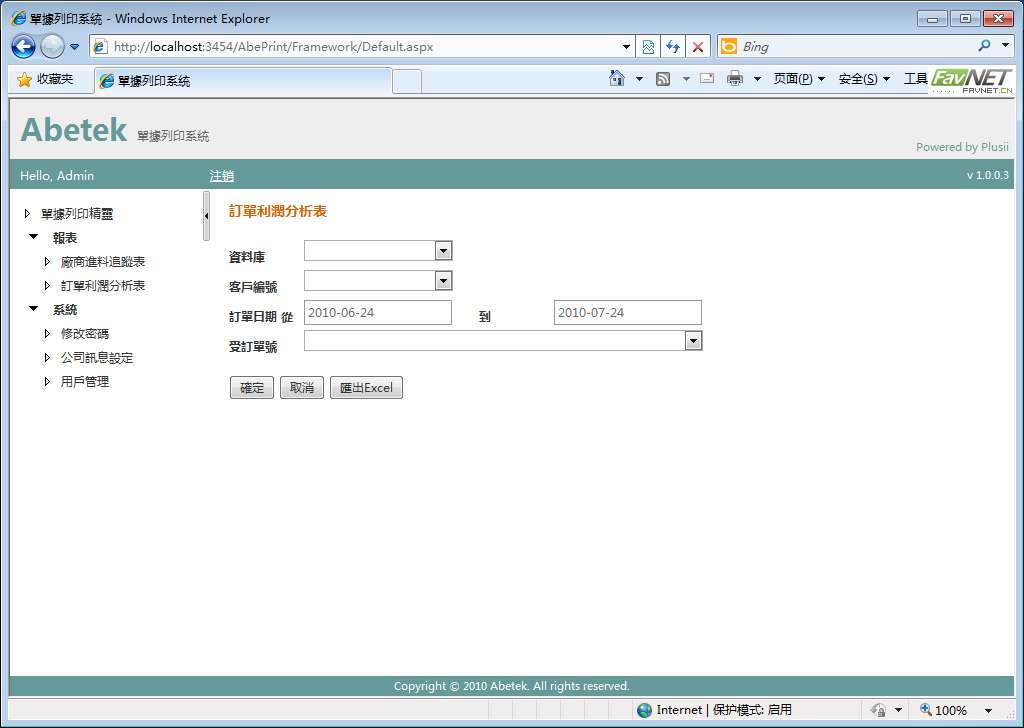Click the 確定 button
This screenshot has height=728, width=1024.
pos(252,388)
